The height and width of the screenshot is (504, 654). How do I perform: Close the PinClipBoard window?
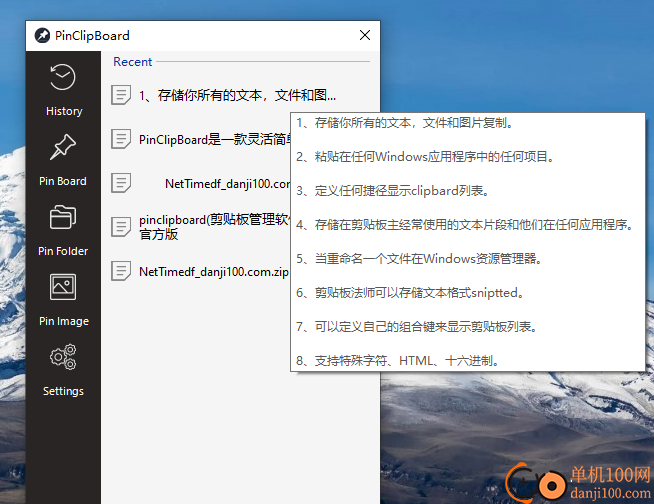pos(365,35)
